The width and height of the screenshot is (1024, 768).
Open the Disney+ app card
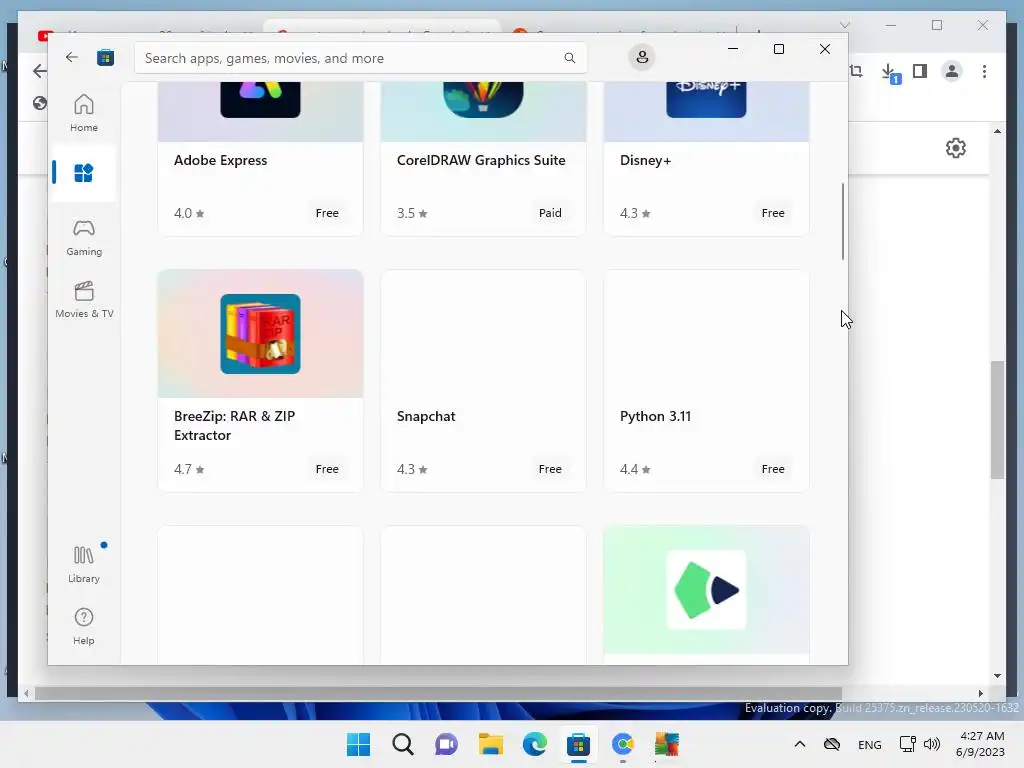click(706, 159)
